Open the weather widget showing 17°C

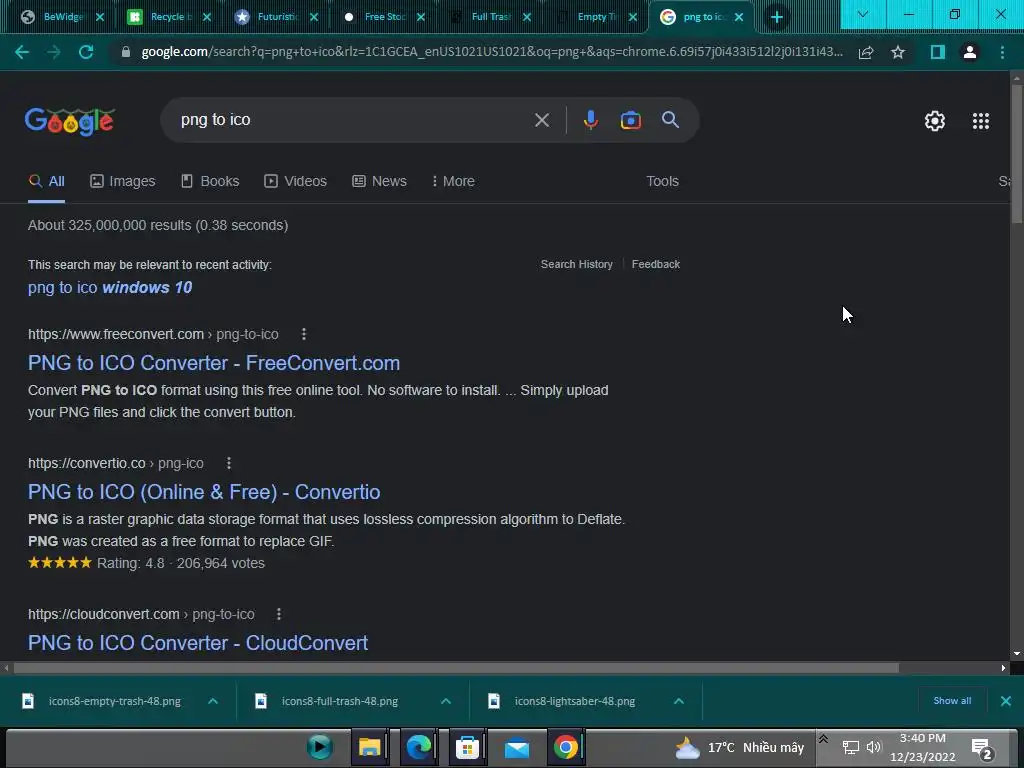[739, 748]
